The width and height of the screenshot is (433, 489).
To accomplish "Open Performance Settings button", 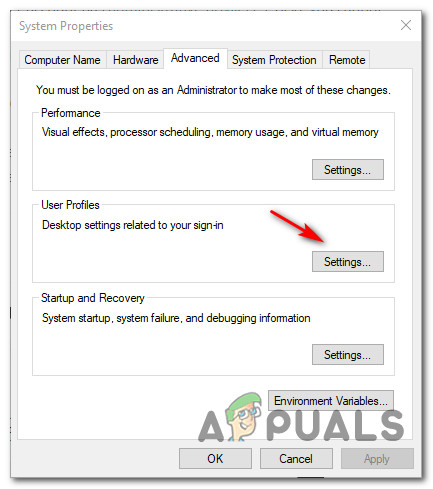I will (348, 170).
